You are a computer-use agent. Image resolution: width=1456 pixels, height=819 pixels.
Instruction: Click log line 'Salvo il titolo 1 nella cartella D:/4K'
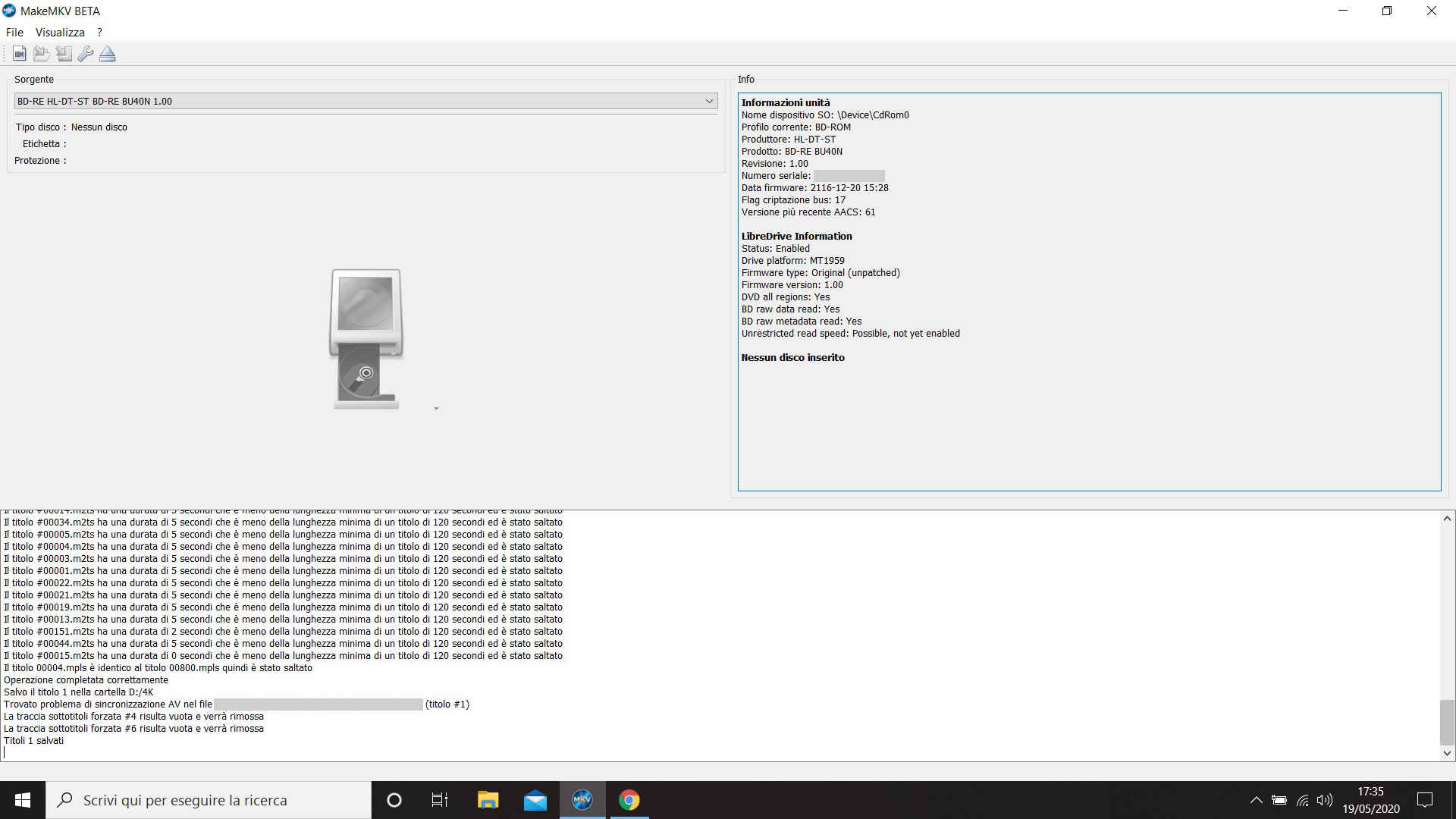(79, 692)
